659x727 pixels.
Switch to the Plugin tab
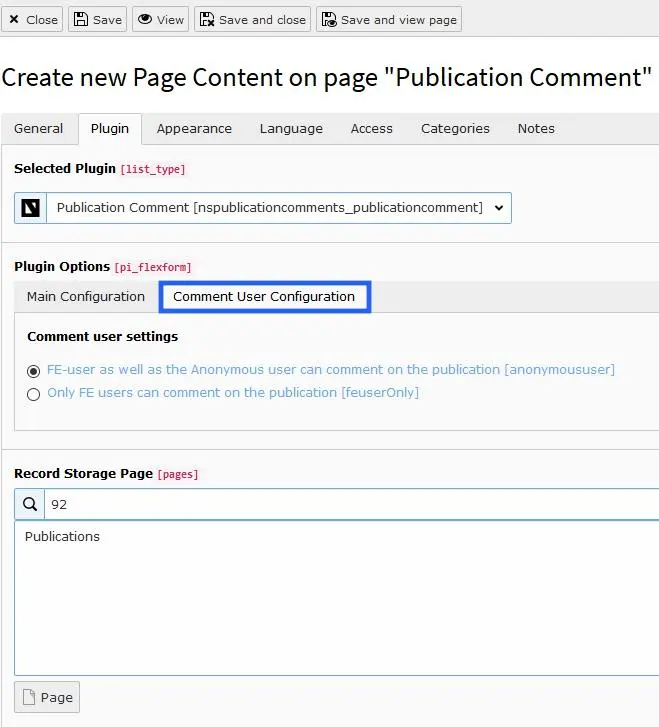[110, 128]
